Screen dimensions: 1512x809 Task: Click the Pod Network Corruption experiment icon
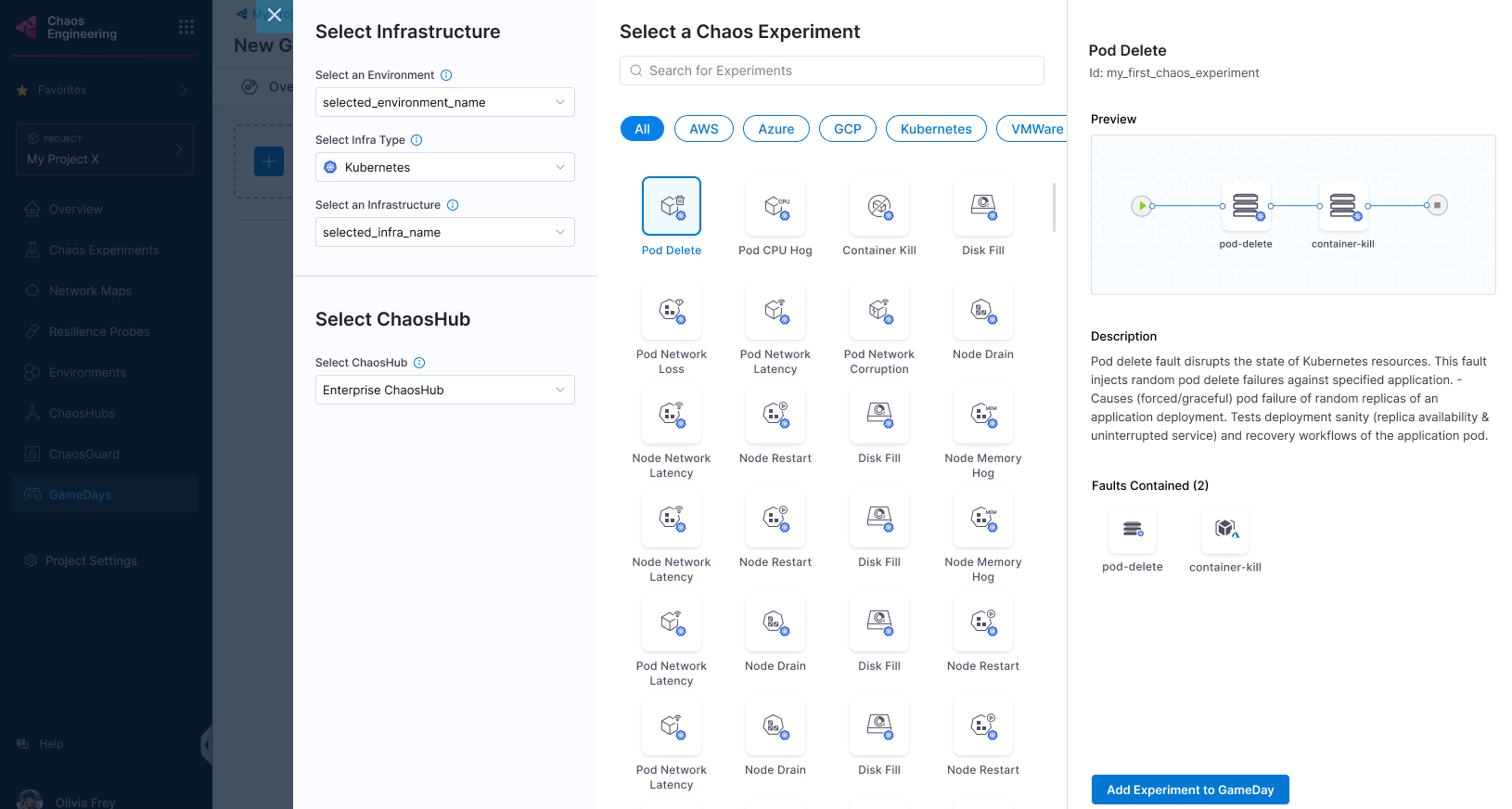click(879, 310)
